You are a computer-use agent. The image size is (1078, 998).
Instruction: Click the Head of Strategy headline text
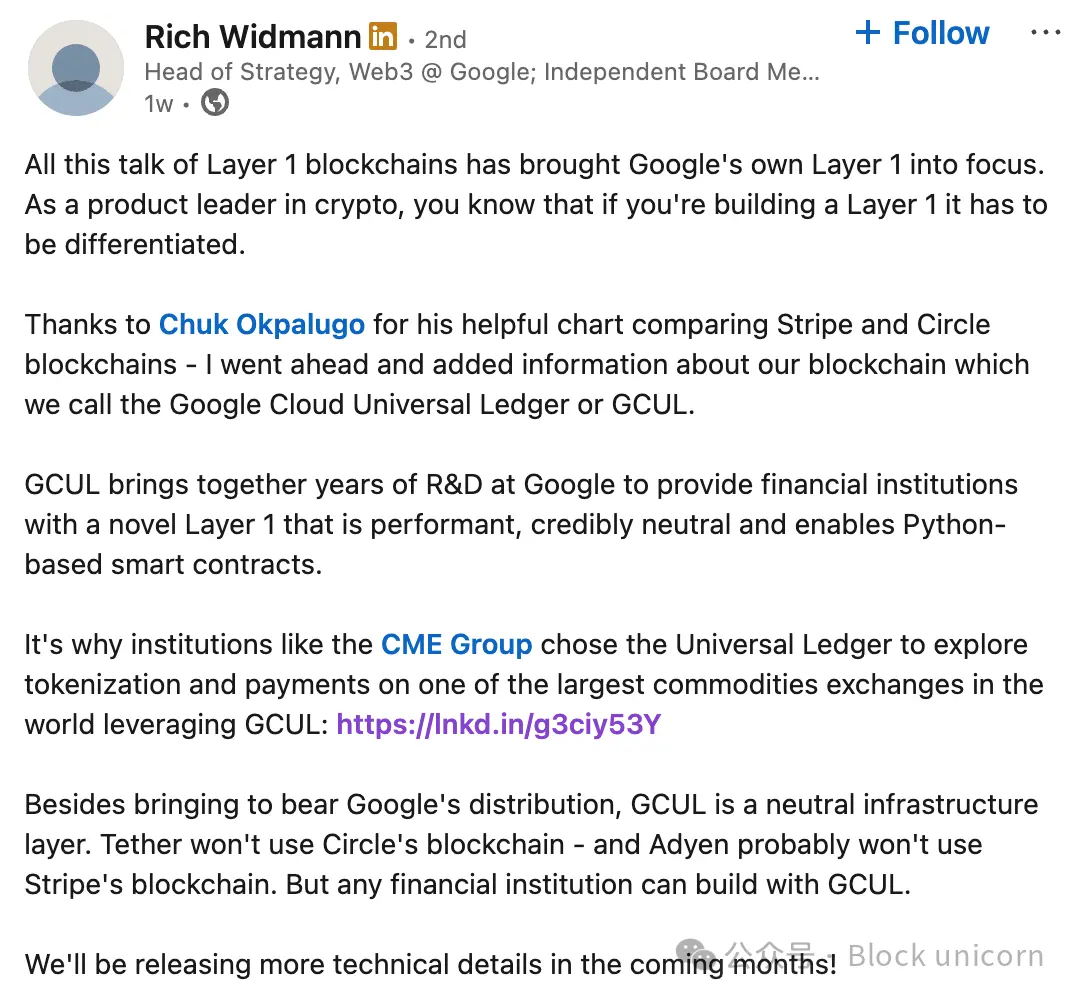tap(481, 72)
